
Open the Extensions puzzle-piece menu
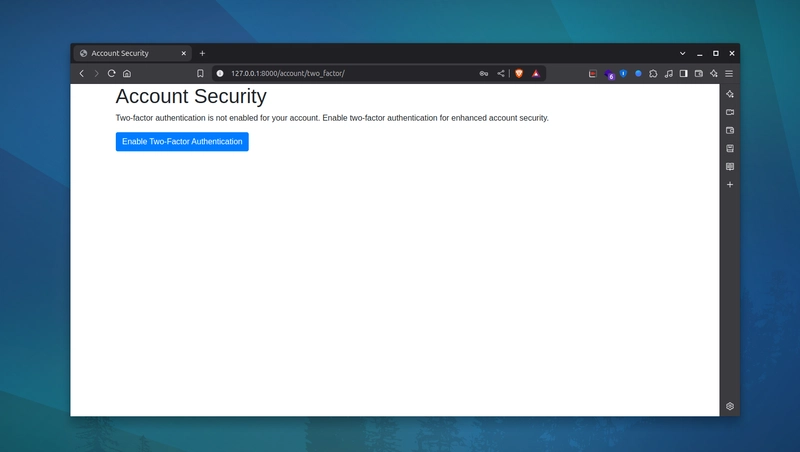coord(653,73)
